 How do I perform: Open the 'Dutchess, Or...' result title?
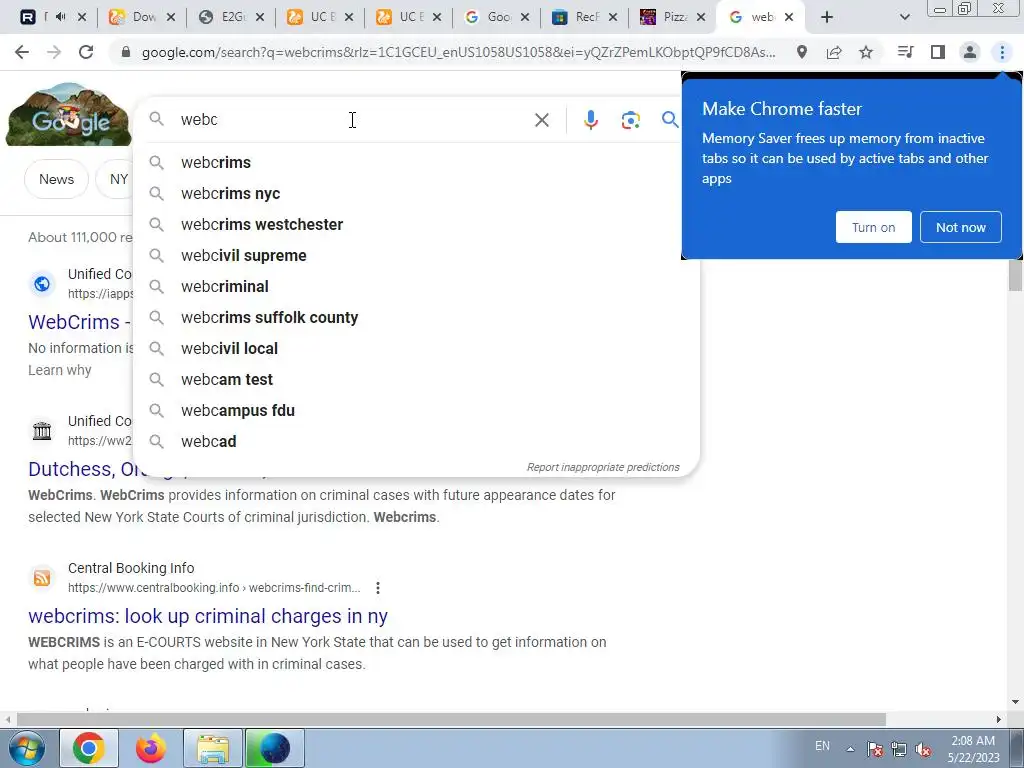(80, 469)
